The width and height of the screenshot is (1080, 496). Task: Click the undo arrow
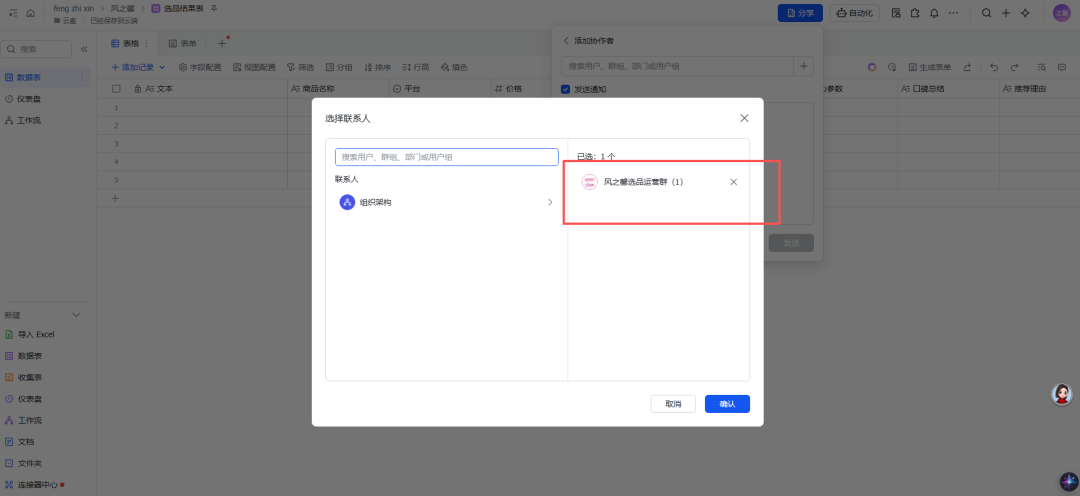[x=994, y=68]
